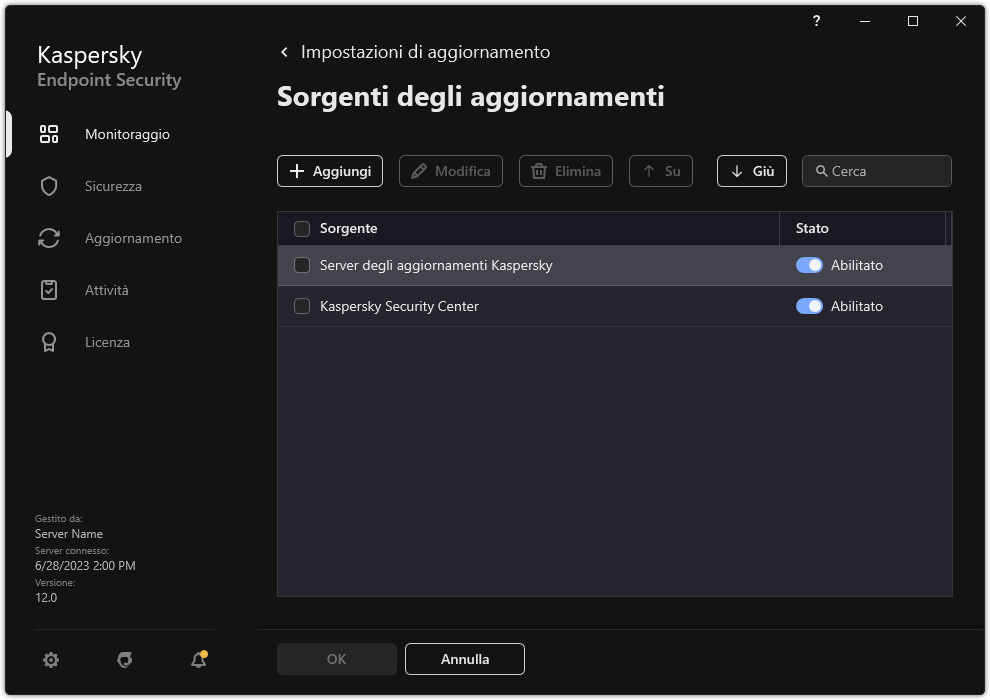Tick the Kaspersky Security Center checkbox
This screenshot has height=700, width=990.
pyautogui.click(x=302, y=307)
